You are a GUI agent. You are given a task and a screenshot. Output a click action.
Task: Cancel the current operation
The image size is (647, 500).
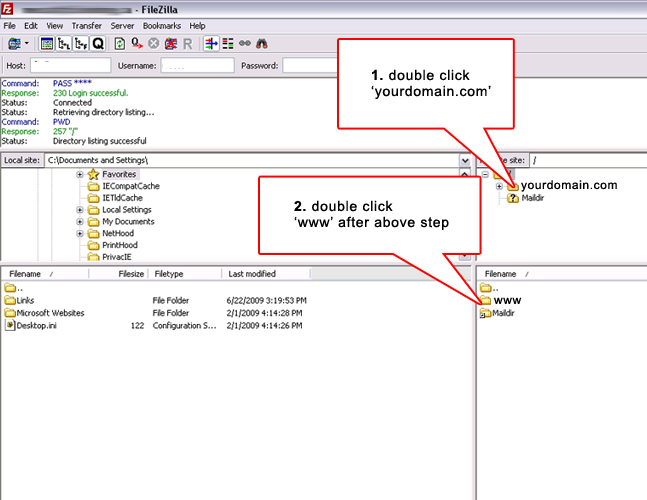(153, 43)
